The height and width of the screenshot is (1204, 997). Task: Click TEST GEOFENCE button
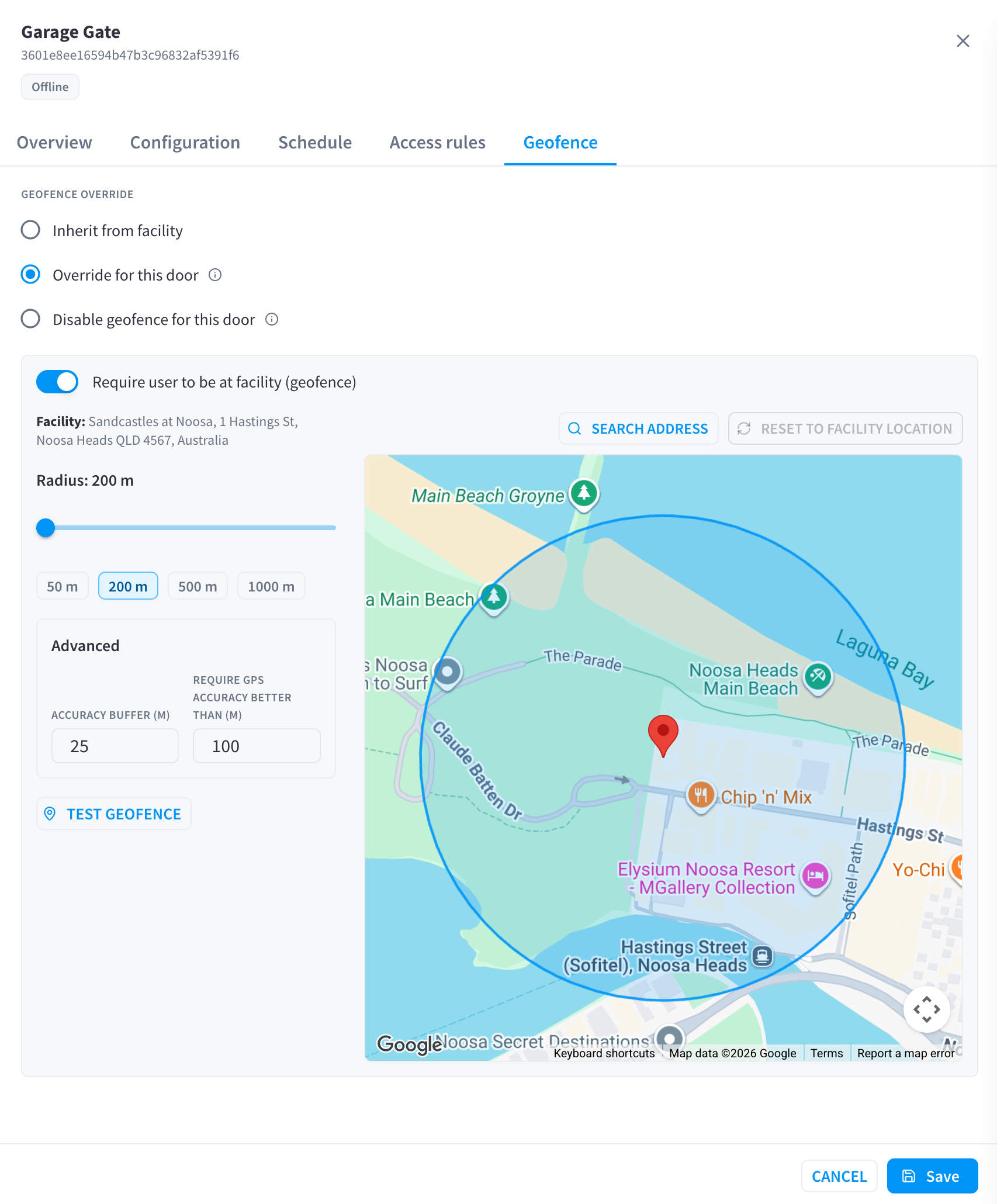click(114, 814)
